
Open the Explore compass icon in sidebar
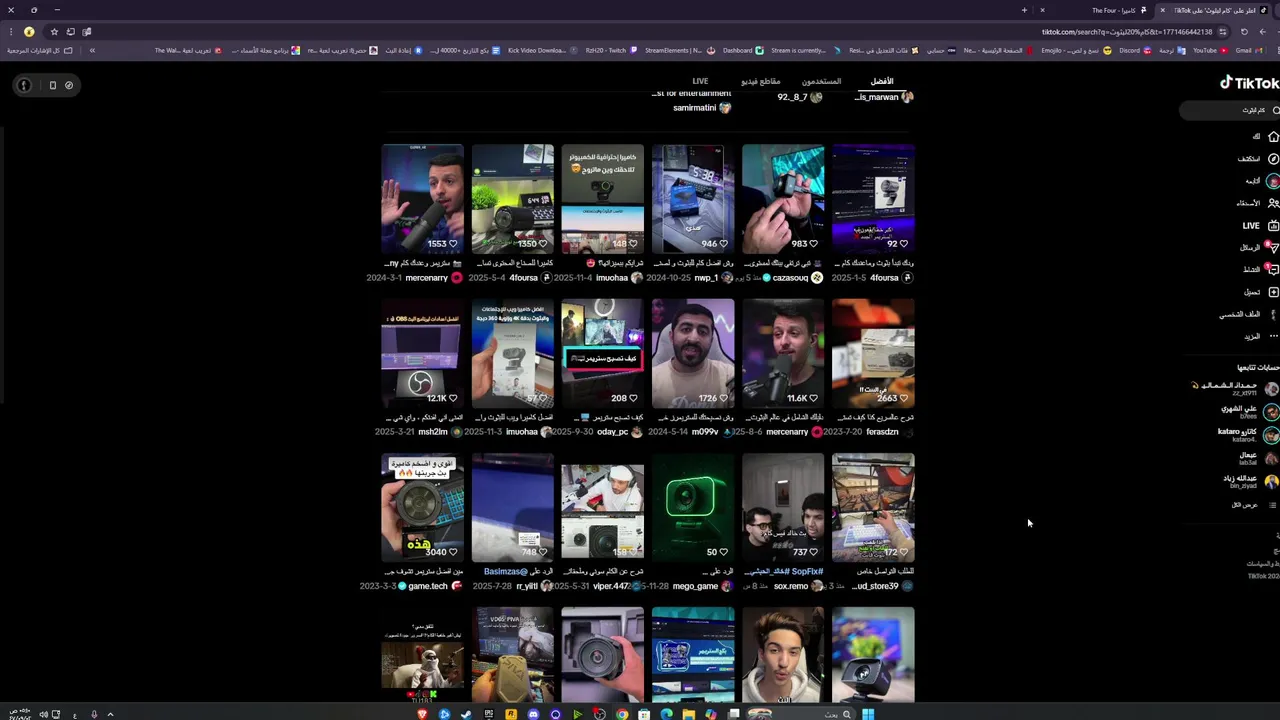click(x=1273, y=158)
